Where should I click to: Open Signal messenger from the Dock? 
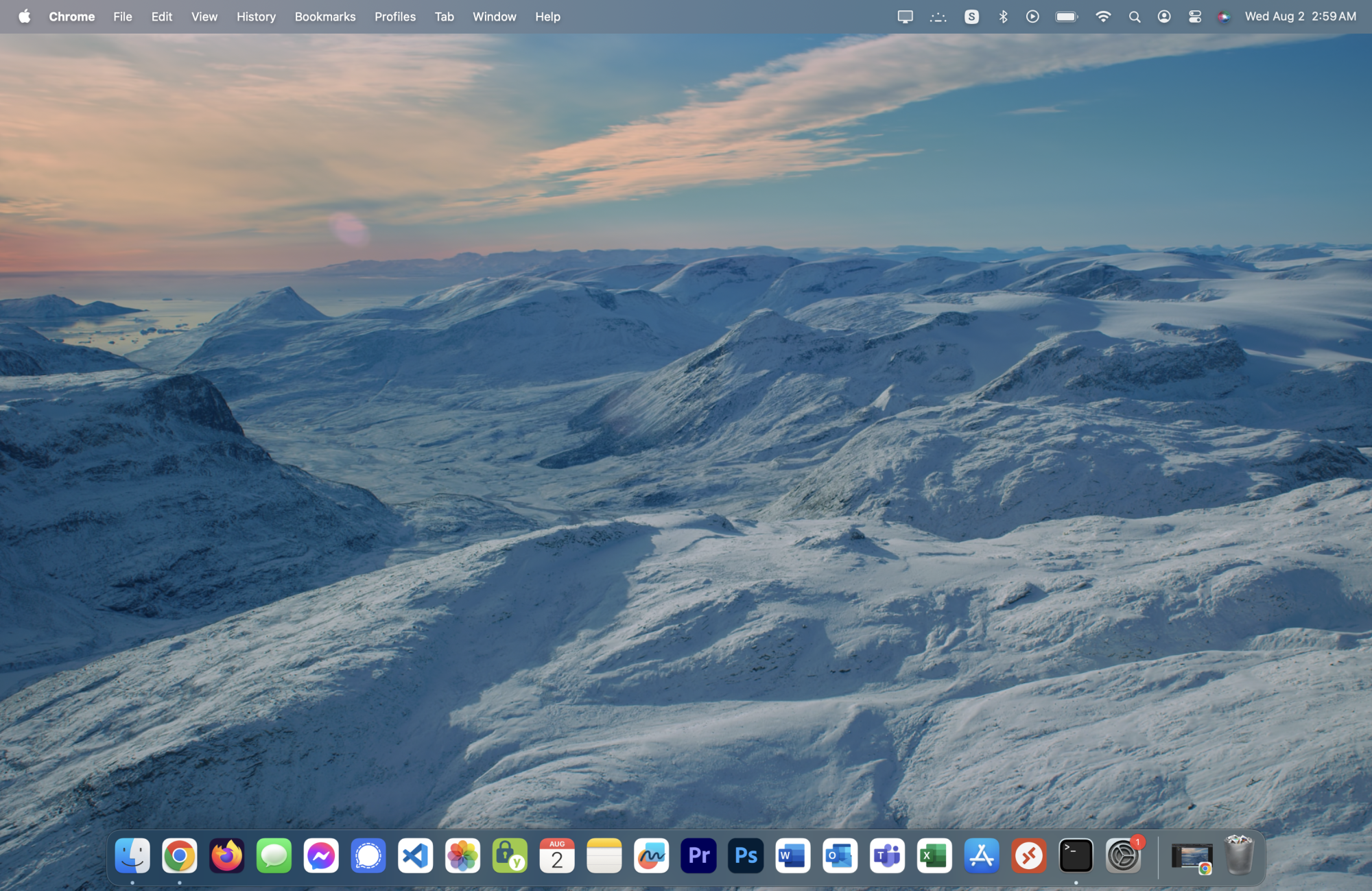tap(368, 855)
